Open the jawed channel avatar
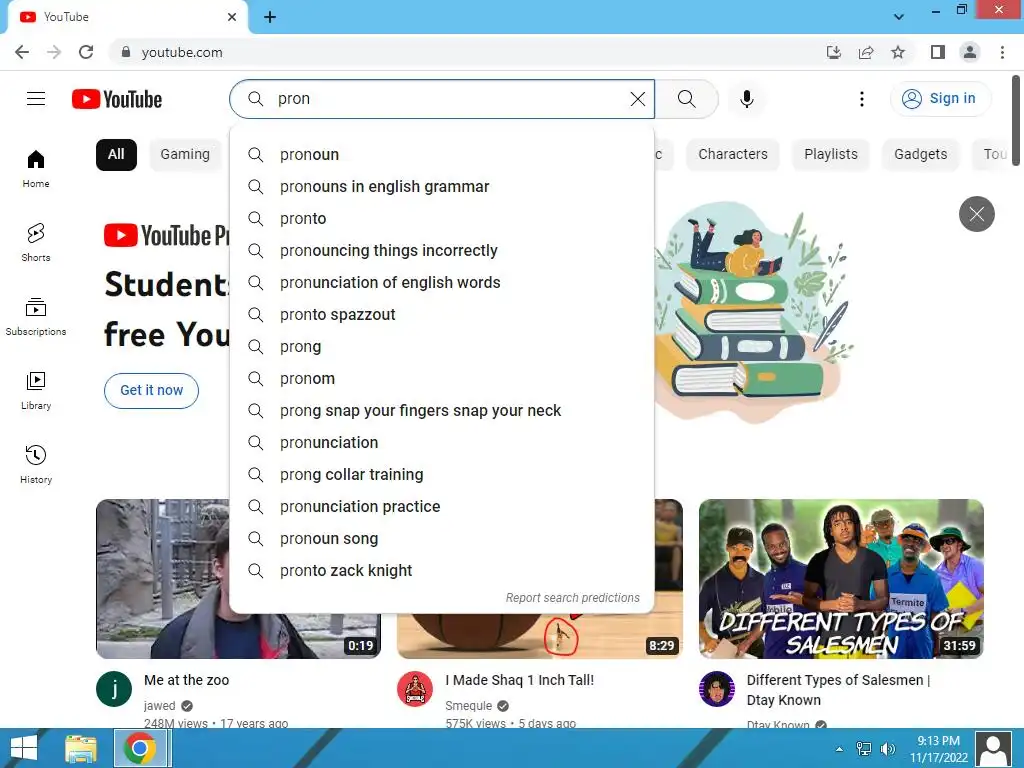Image resolution: width=1024 pixels, height=768 pixels. coord(114,689)
